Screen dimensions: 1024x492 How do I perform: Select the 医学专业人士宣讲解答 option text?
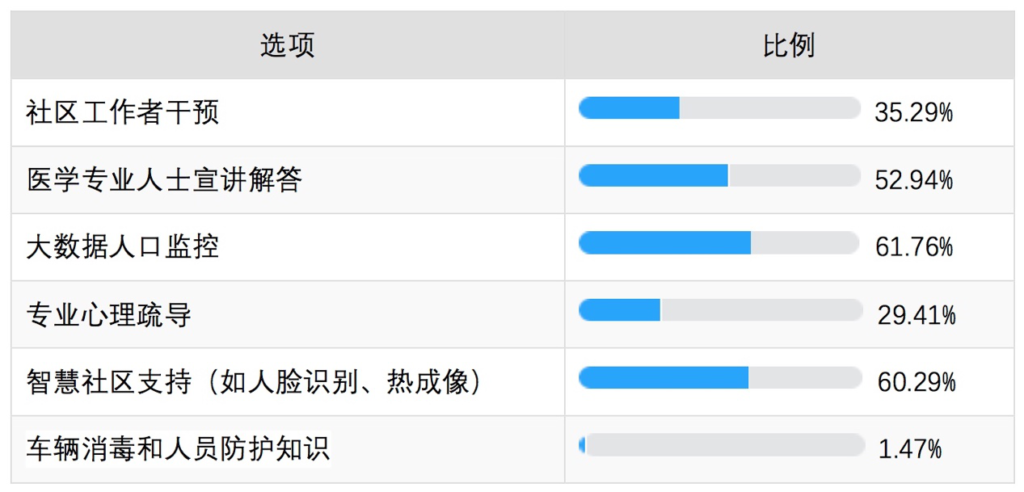[x=165, y=180]
